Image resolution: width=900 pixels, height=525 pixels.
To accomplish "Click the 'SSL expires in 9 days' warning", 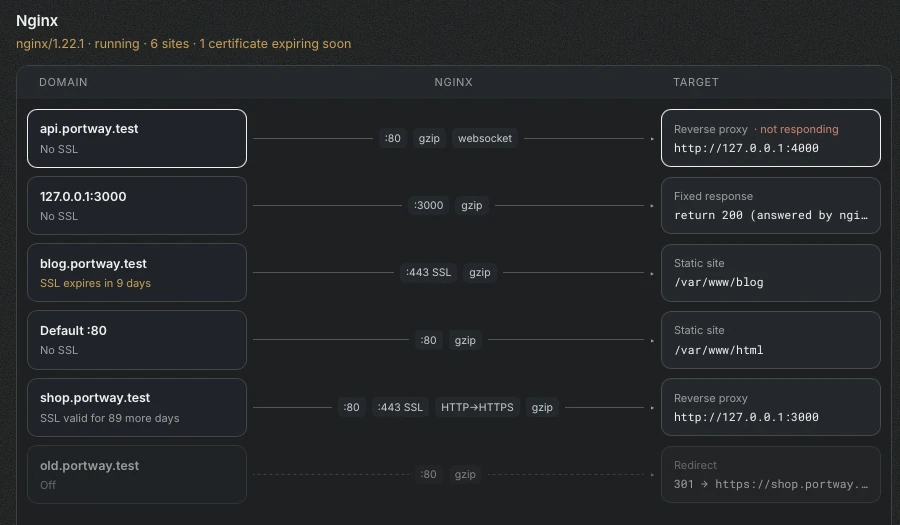I will pos(95,283).
